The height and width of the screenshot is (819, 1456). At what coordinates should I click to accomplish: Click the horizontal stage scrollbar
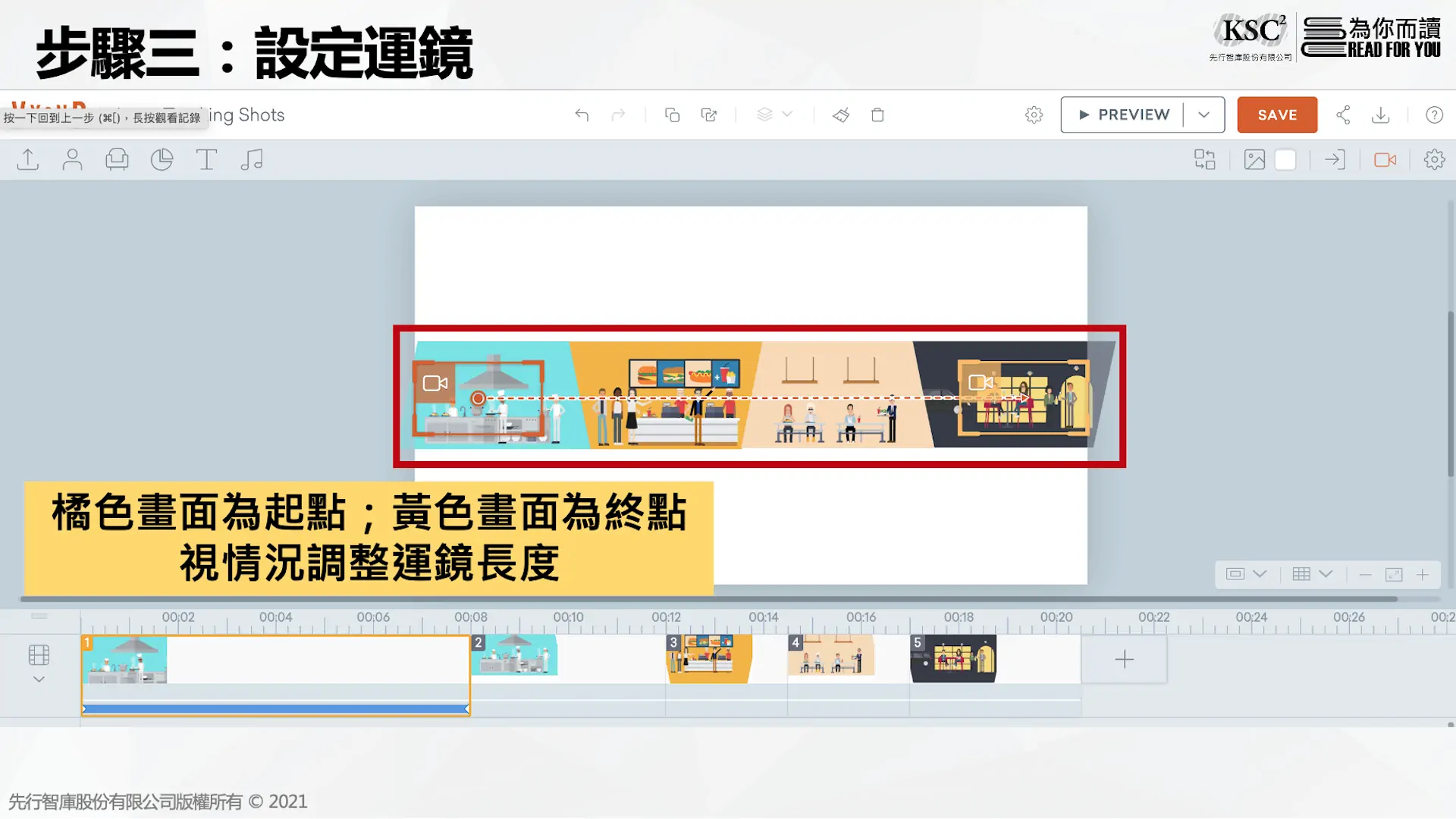[709, 599]
